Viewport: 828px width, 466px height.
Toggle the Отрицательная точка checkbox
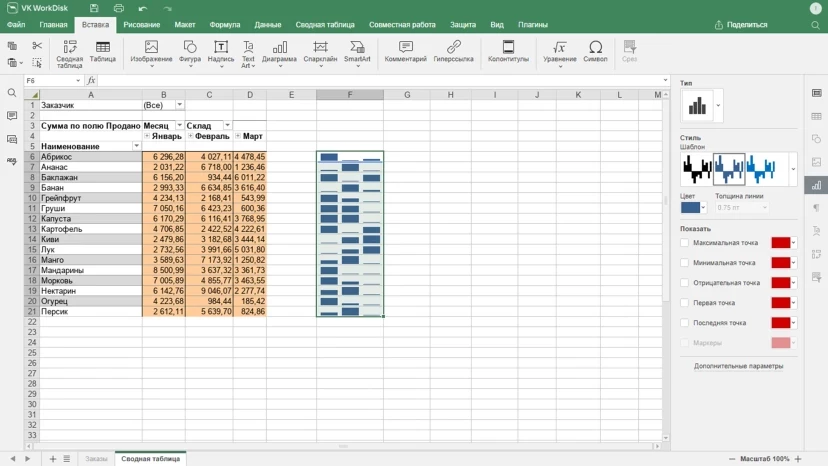click(685, 283)
